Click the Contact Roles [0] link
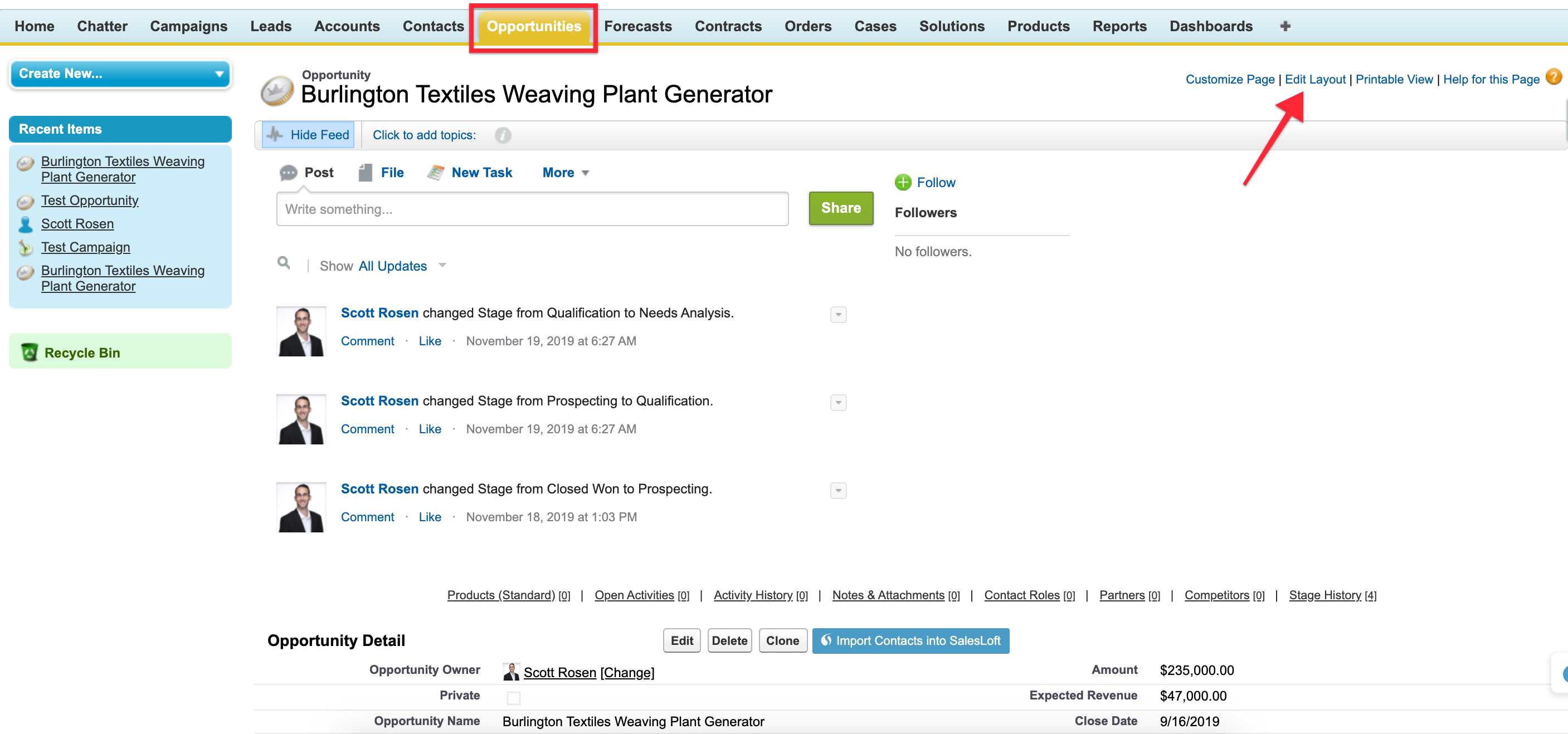This screenshot has height=734, width=1568. [1029, 595]
